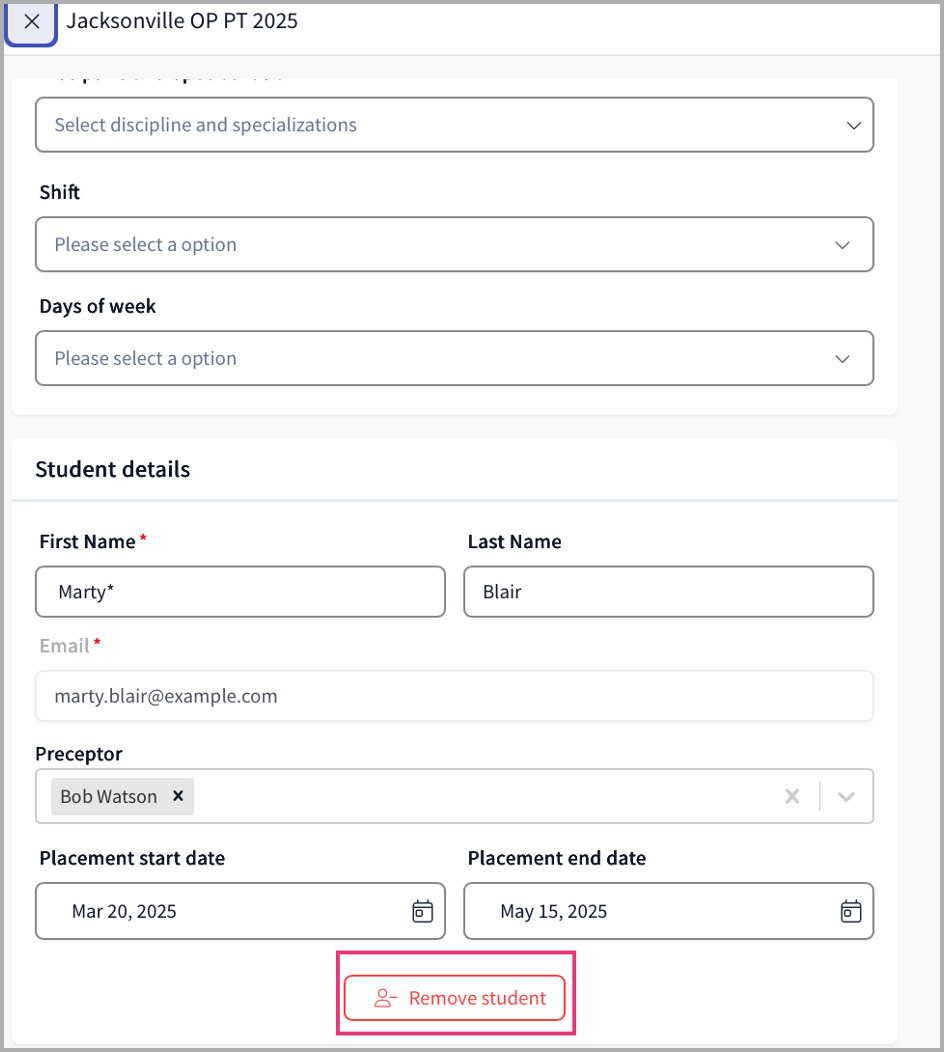This screenshot has height=1052, width=944.
Task: Focus the Last Name field containing Blair
Action: (x=668, y=592)
